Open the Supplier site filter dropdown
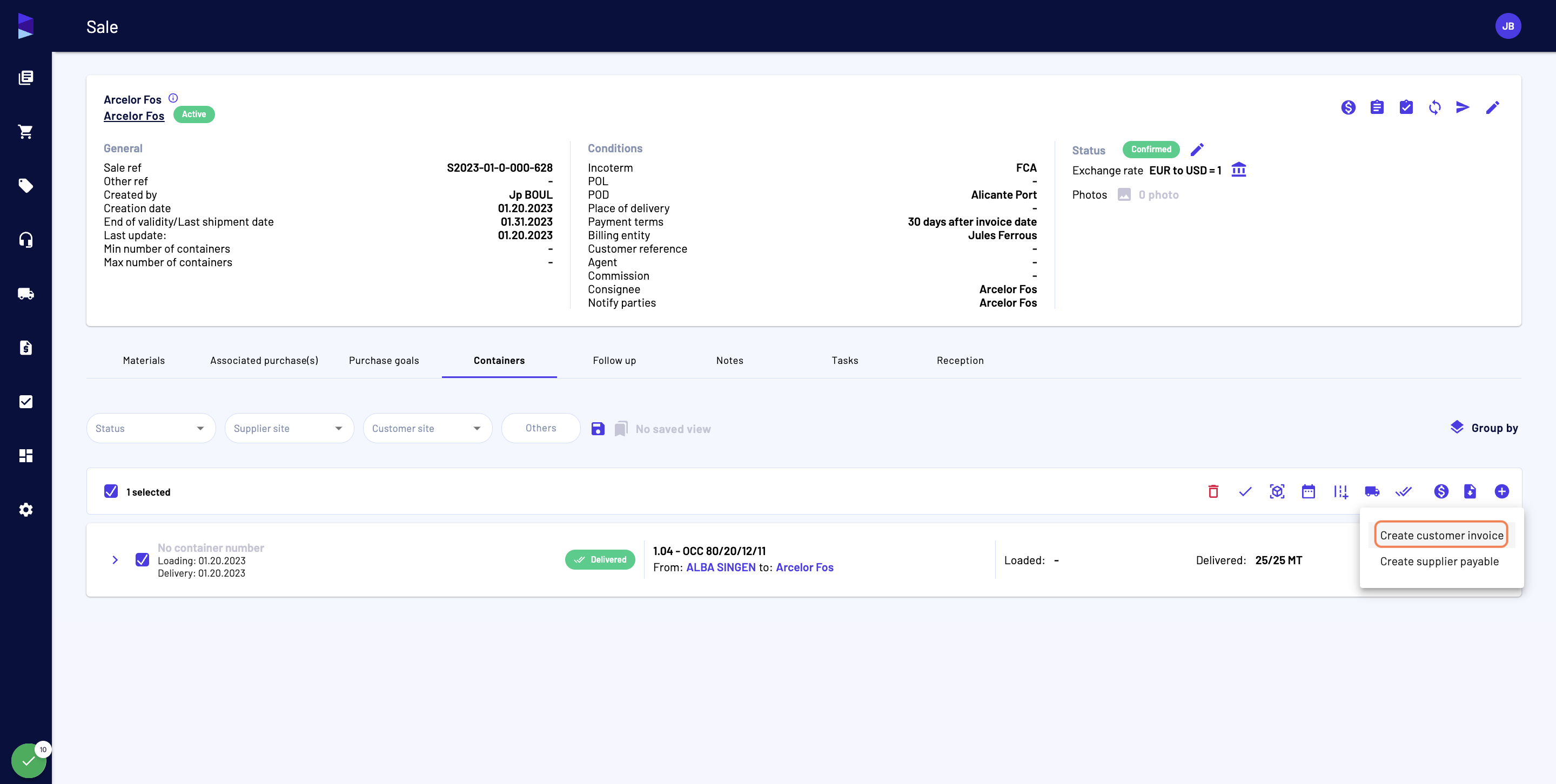The width and height of the screenshot is (1556, 784). point(290,428)
